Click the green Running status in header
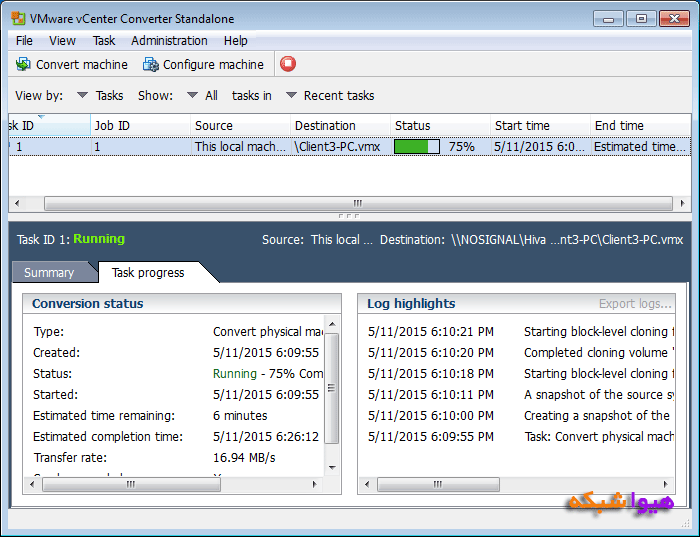 pyautogui.click(x=99, y=239)
